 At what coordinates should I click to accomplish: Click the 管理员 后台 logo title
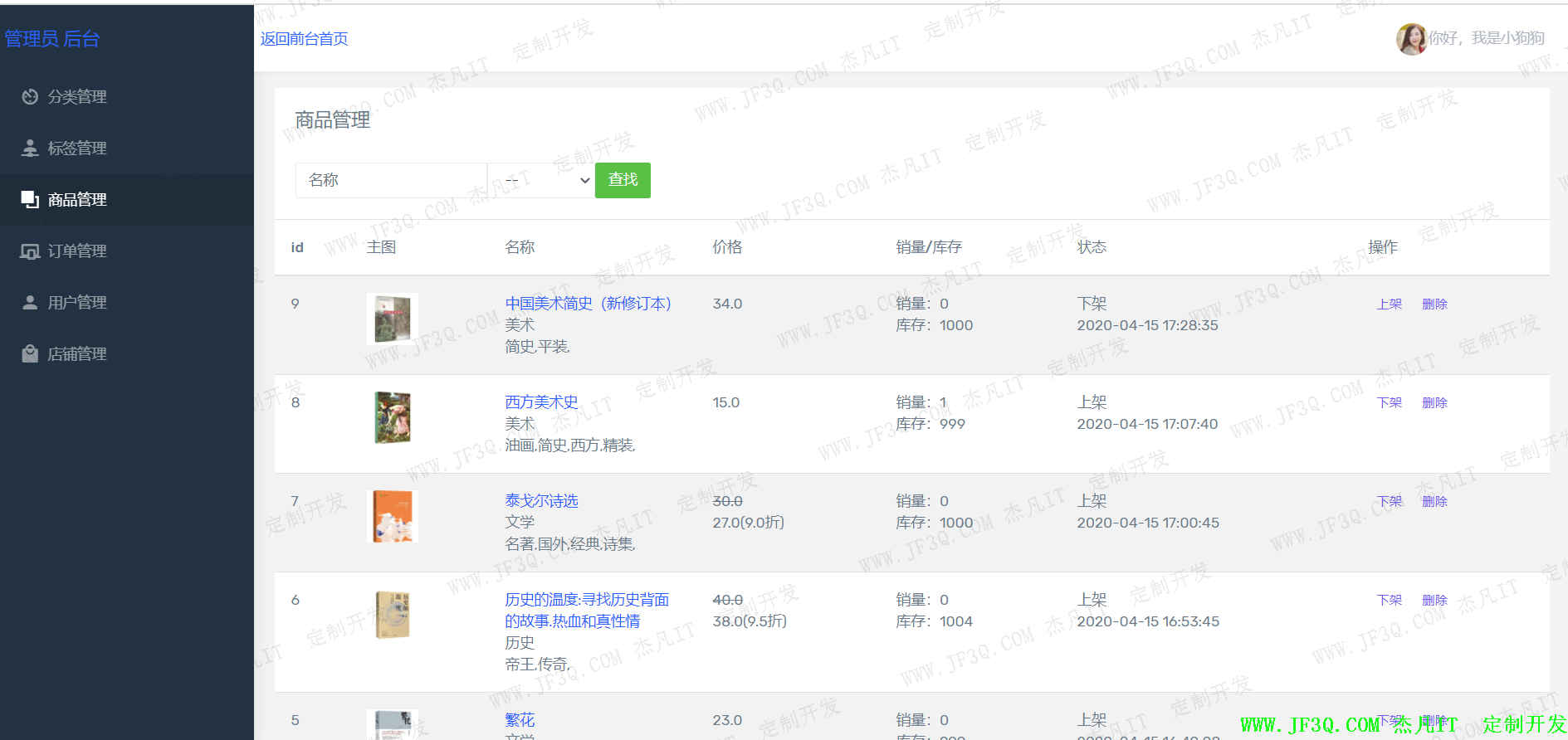coord(52,39)
